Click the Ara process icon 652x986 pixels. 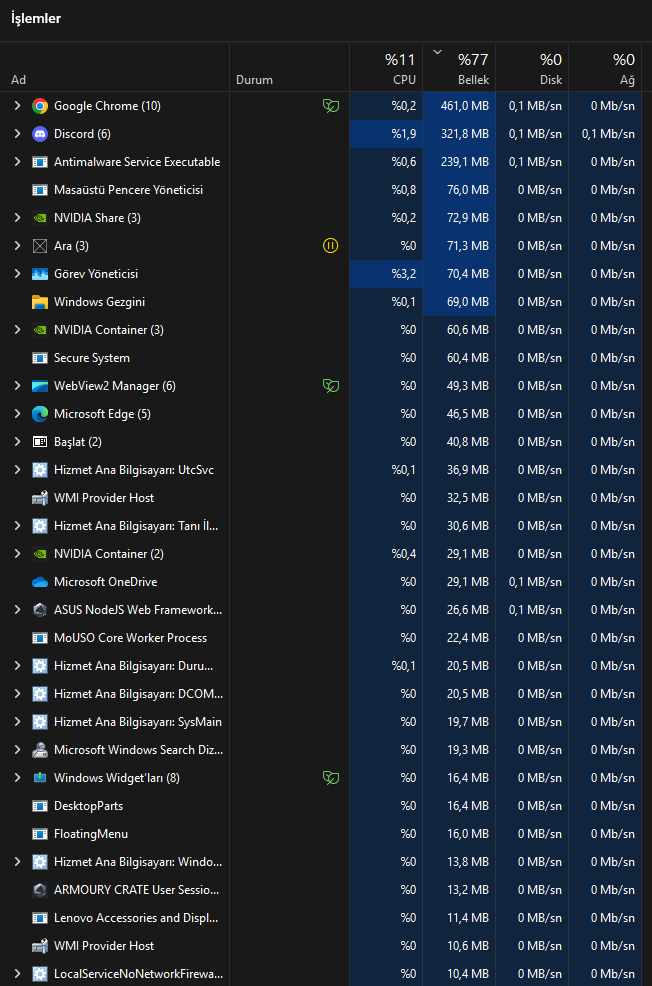(40, 246)
